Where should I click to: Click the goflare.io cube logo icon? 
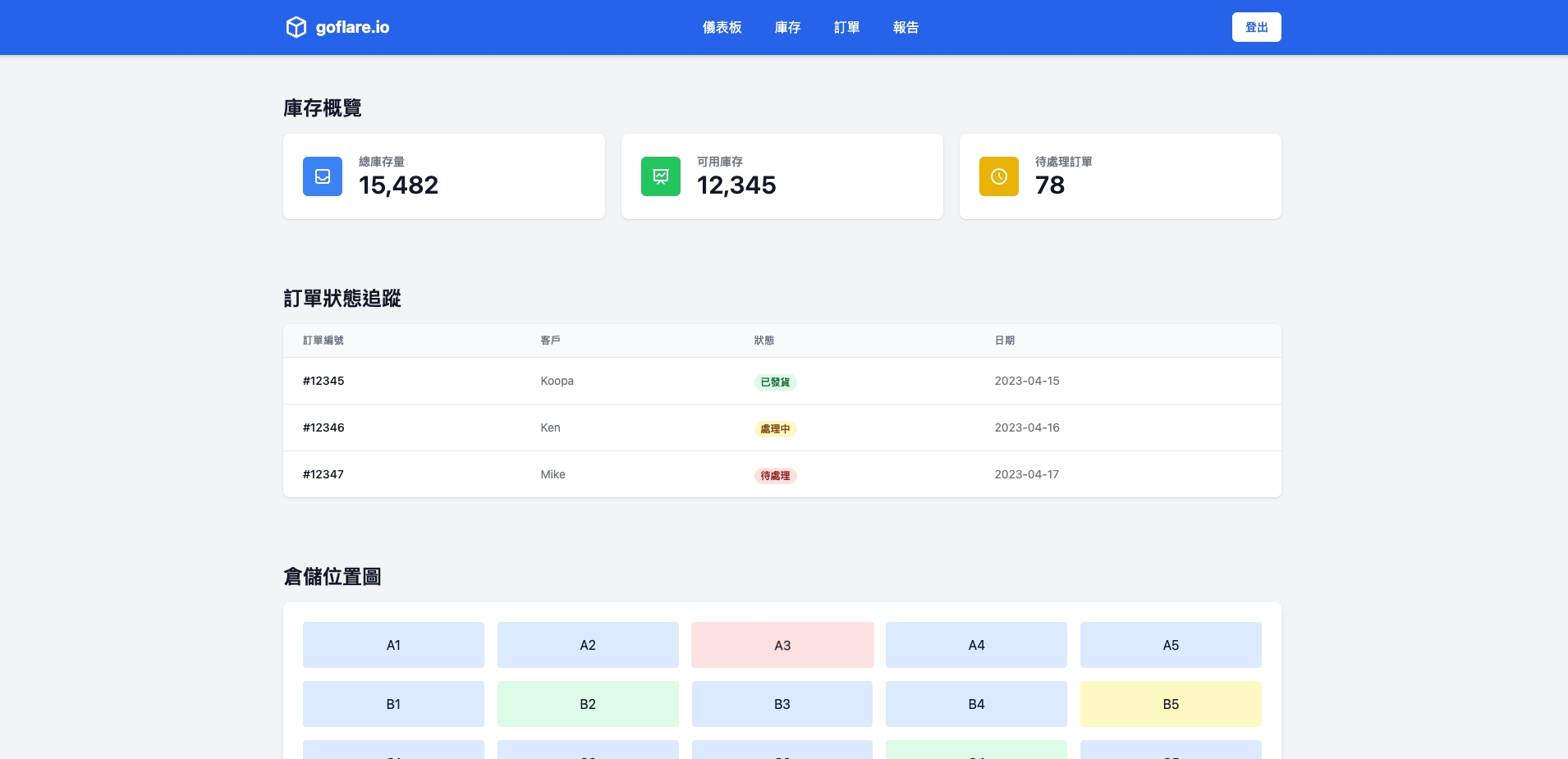pyautogui.click(x=296, y=27)
